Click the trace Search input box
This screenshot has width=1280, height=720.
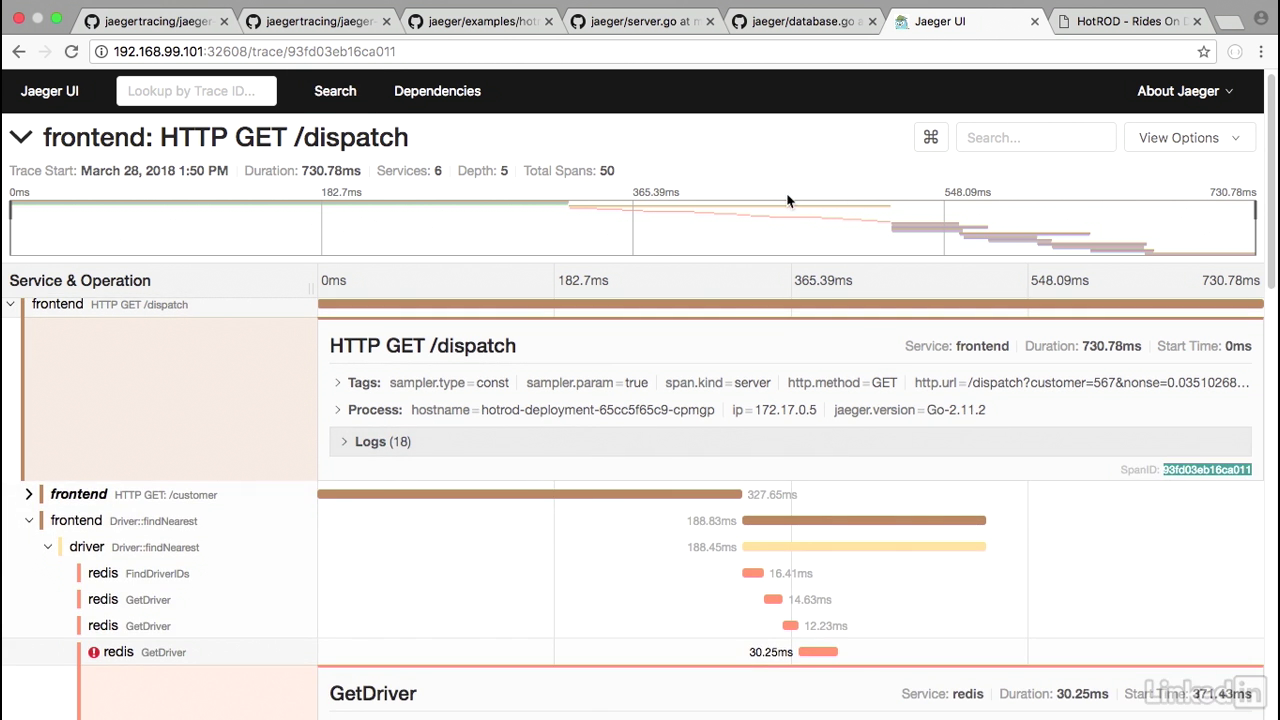pyautogui.click(x=1036, y=138)
